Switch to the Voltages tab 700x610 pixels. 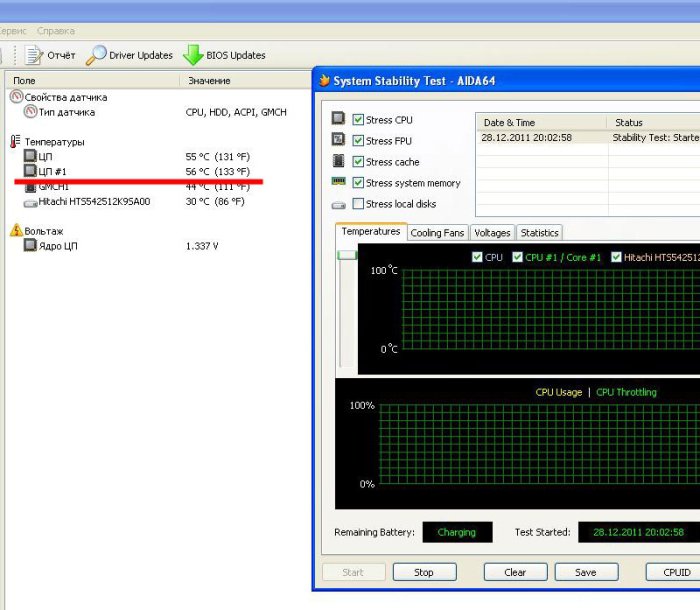[x=492, y=233]
